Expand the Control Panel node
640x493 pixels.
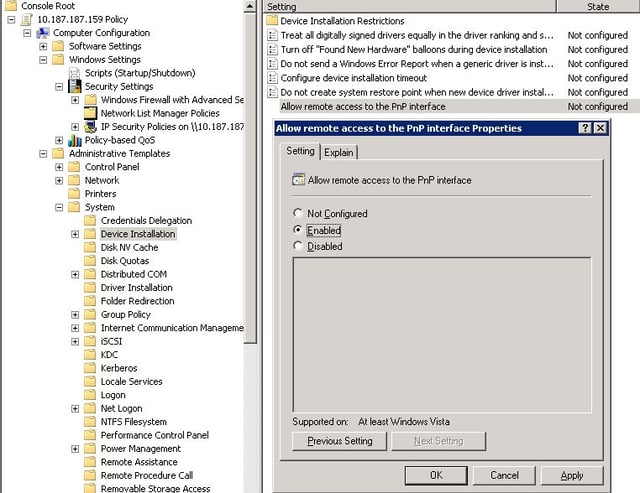click(59, 167)
